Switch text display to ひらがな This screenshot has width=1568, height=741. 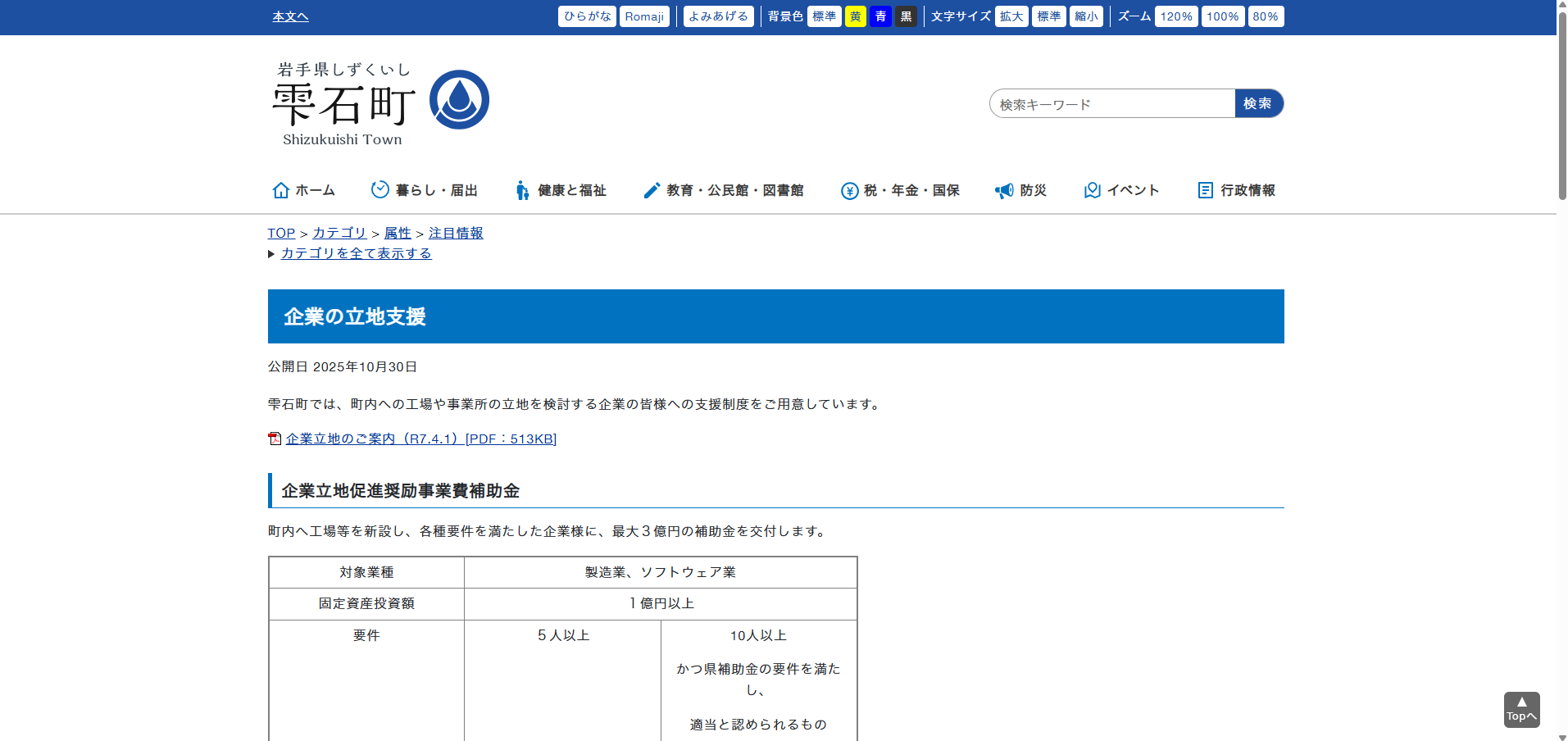pos(587,16)
